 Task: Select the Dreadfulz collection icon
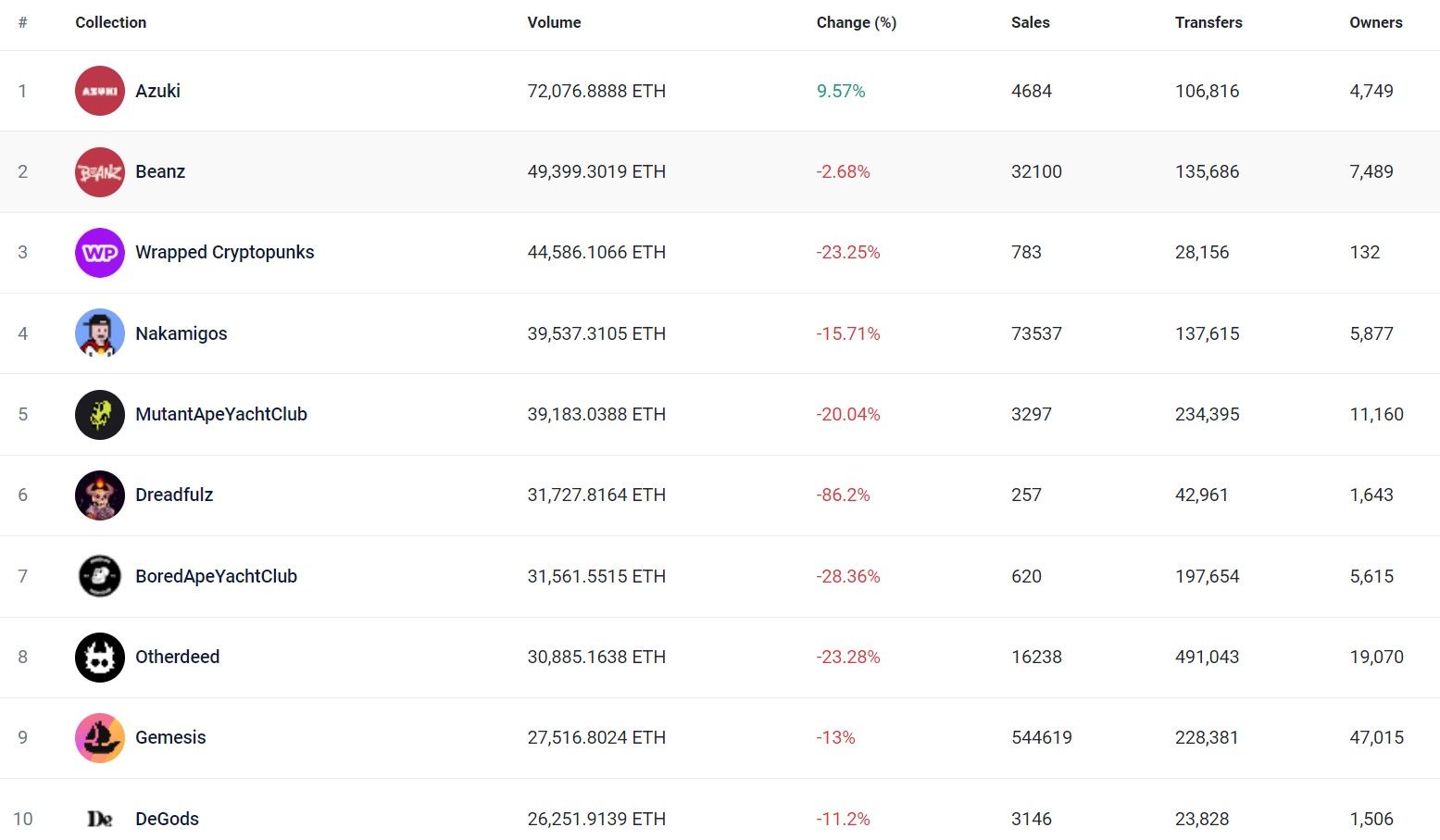[x=99, y=495]
